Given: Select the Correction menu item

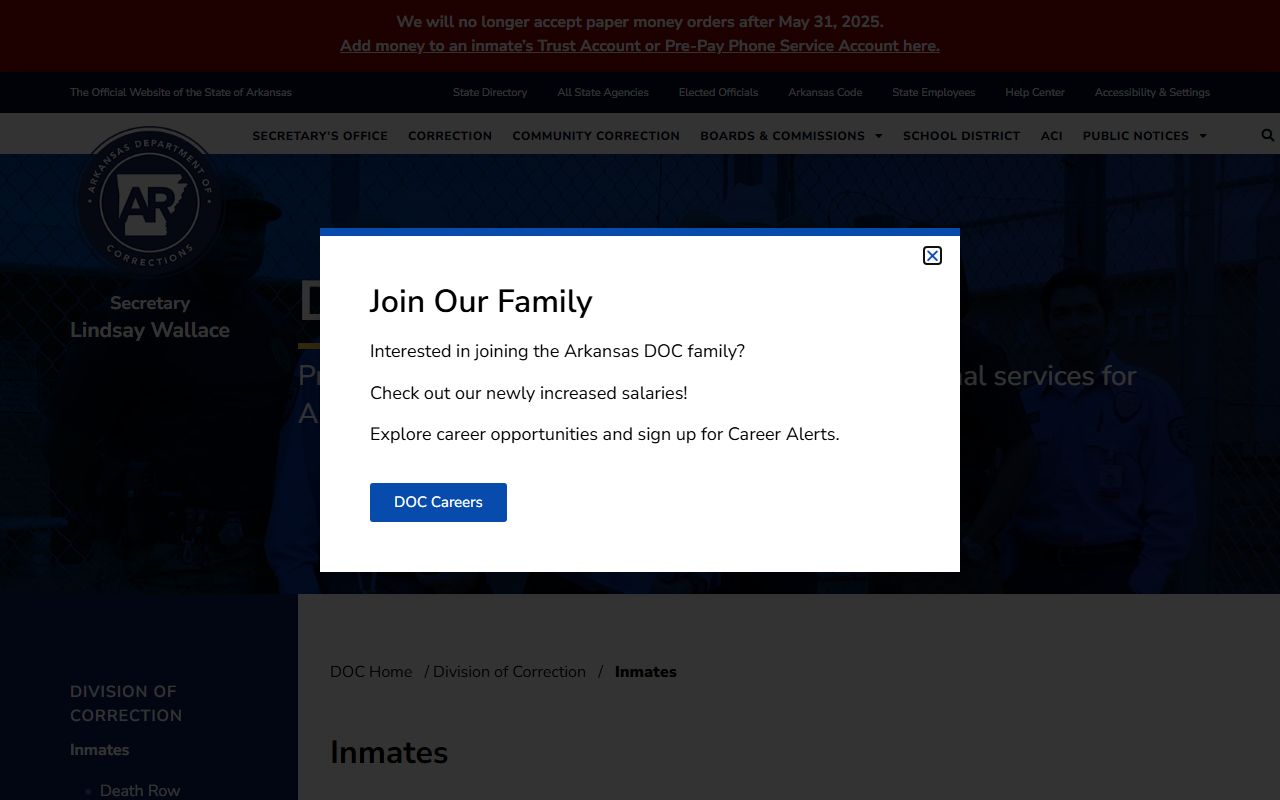Looking at the screenshot, I should click(450, 136).
